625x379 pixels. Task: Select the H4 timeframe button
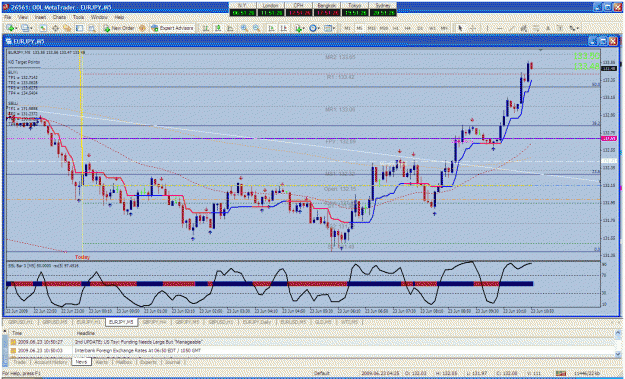click(408, 28)
